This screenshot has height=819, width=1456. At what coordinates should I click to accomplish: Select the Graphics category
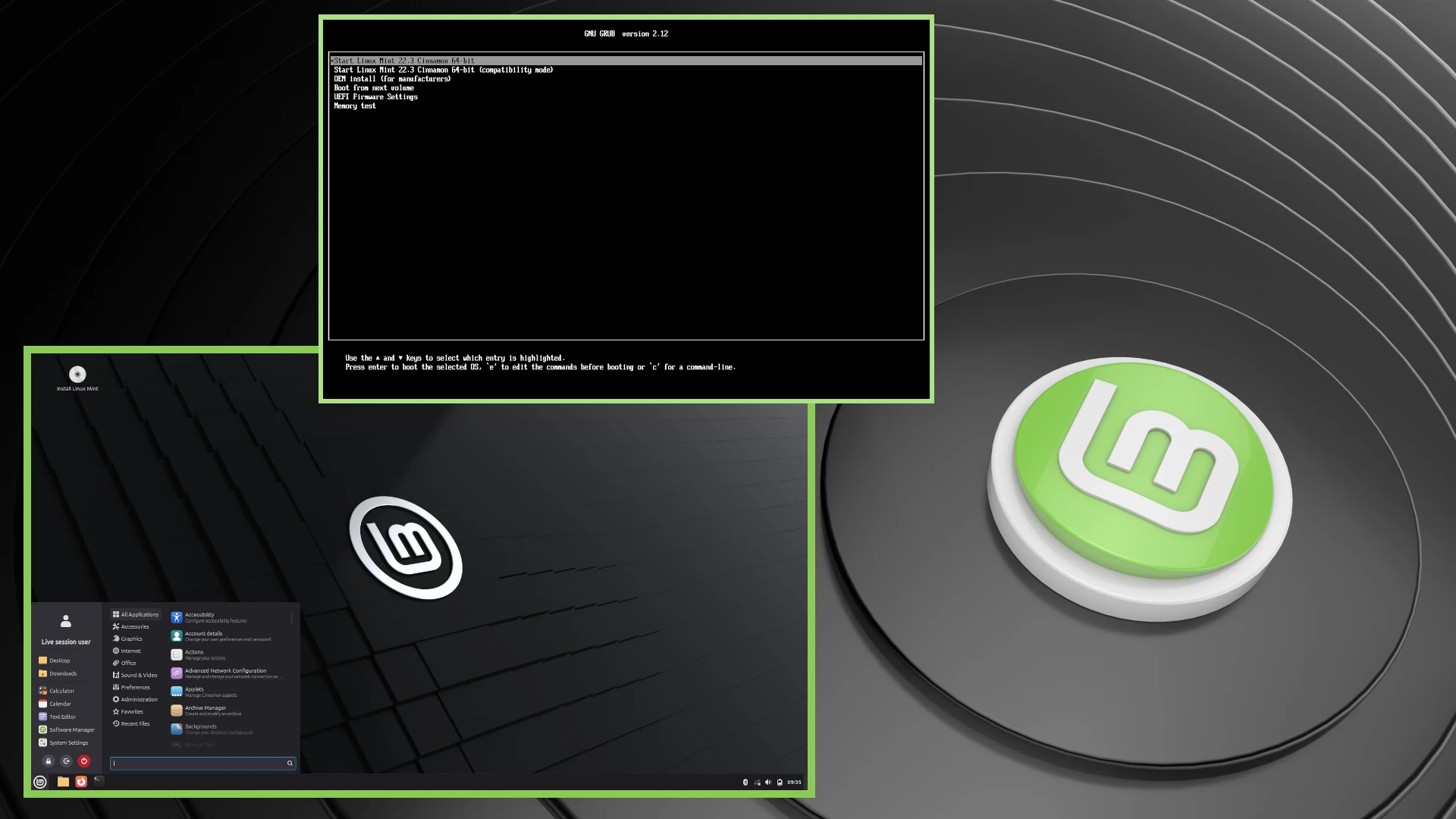tap(127, 639)
